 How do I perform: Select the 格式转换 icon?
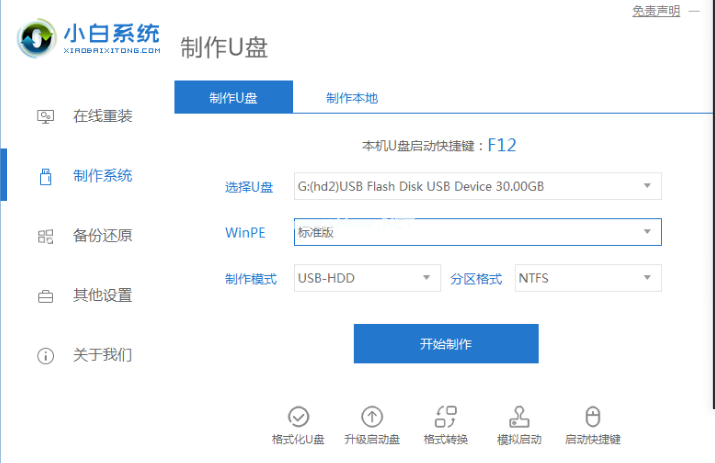click(446, 418)
